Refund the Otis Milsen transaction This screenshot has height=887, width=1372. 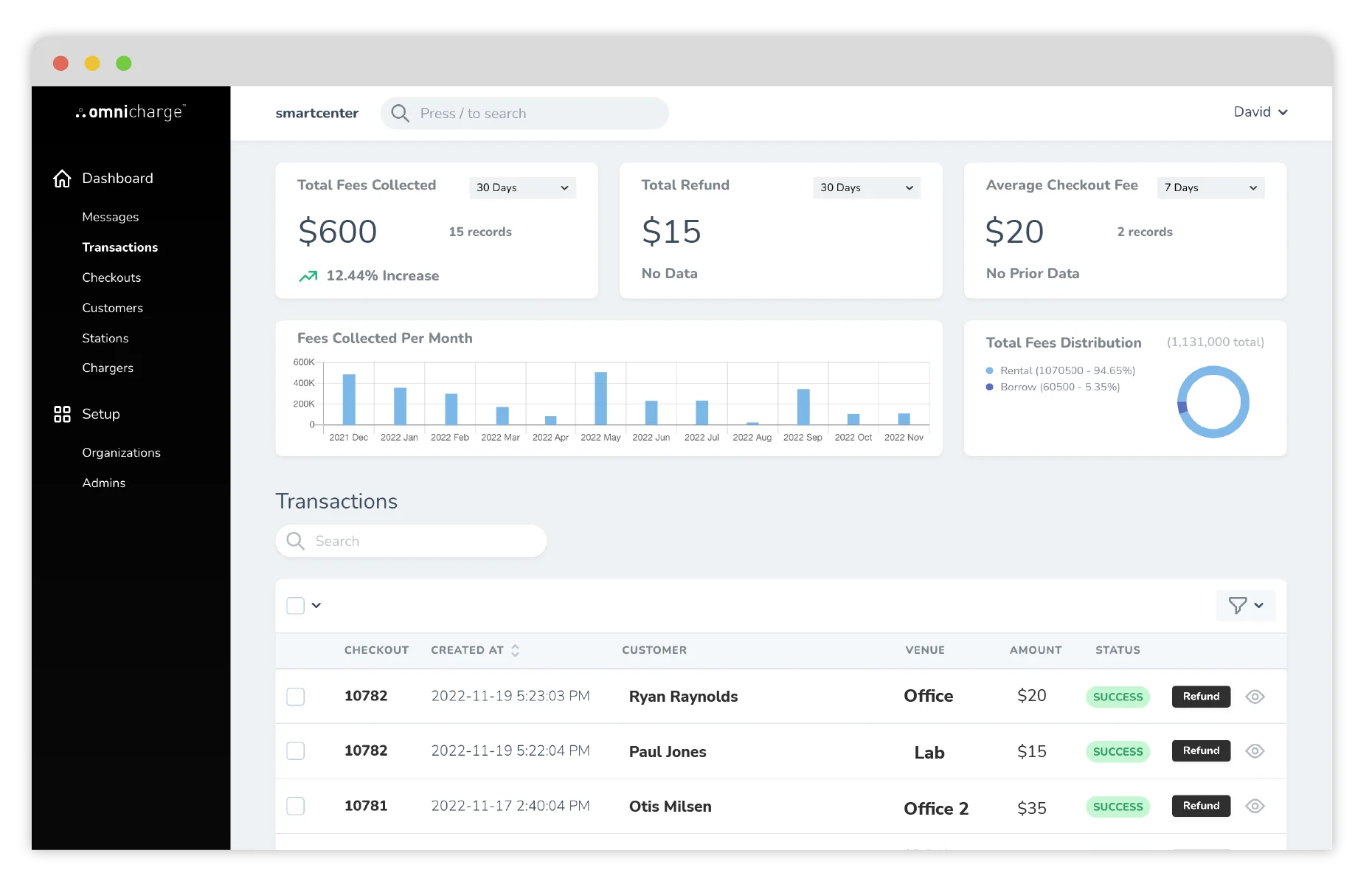(x=1200, y=806)
